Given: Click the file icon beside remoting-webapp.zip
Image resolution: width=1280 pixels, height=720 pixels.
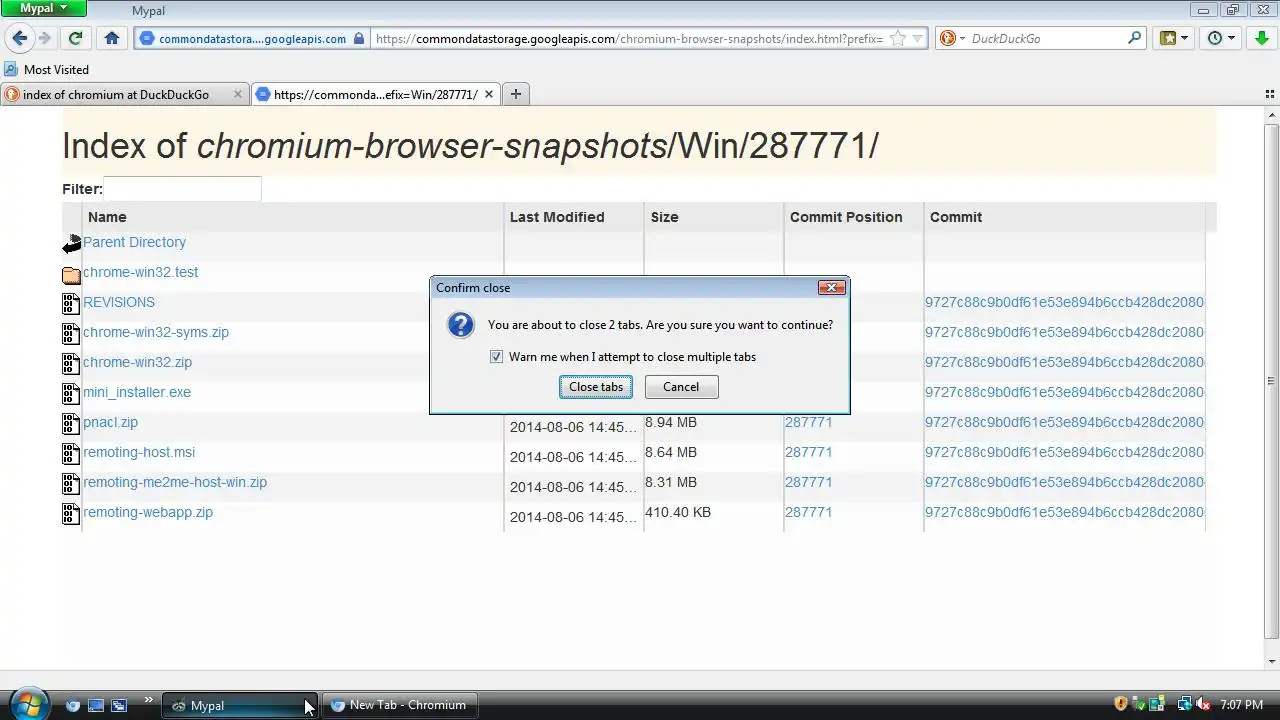Looking at the screenshot, I should pyautogui.click(x=71, y=513).
